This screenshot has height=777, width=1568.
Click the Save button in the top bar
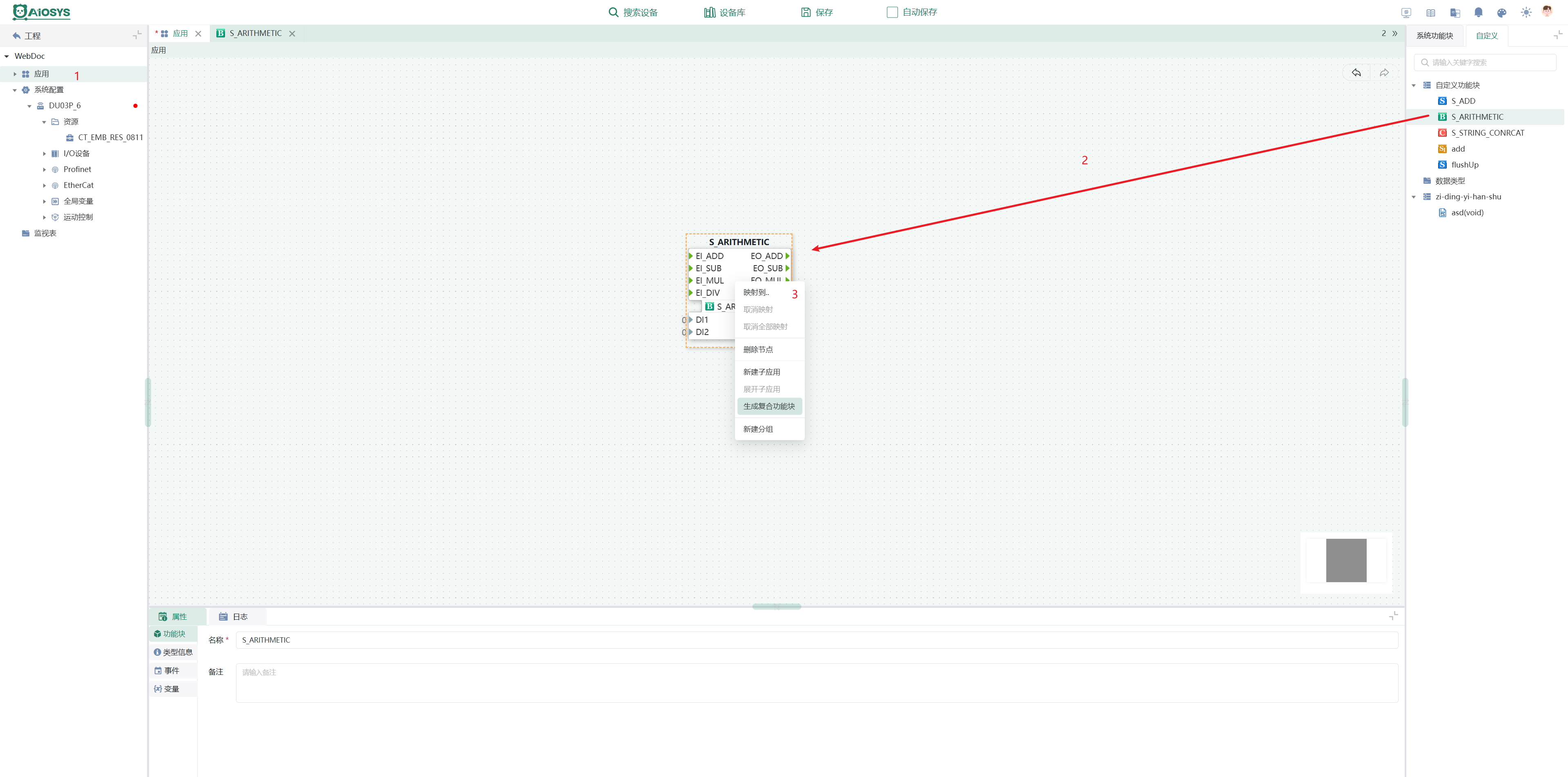pyautogui.click(x=817, y=12)
